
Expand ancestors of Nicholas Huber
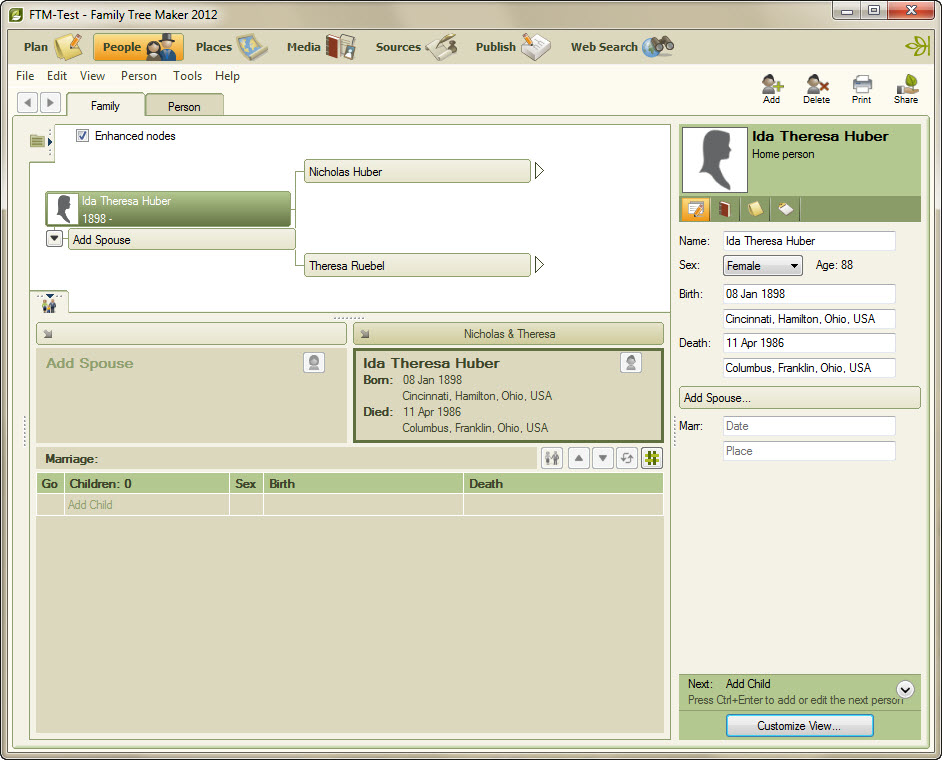click(539, 171)
